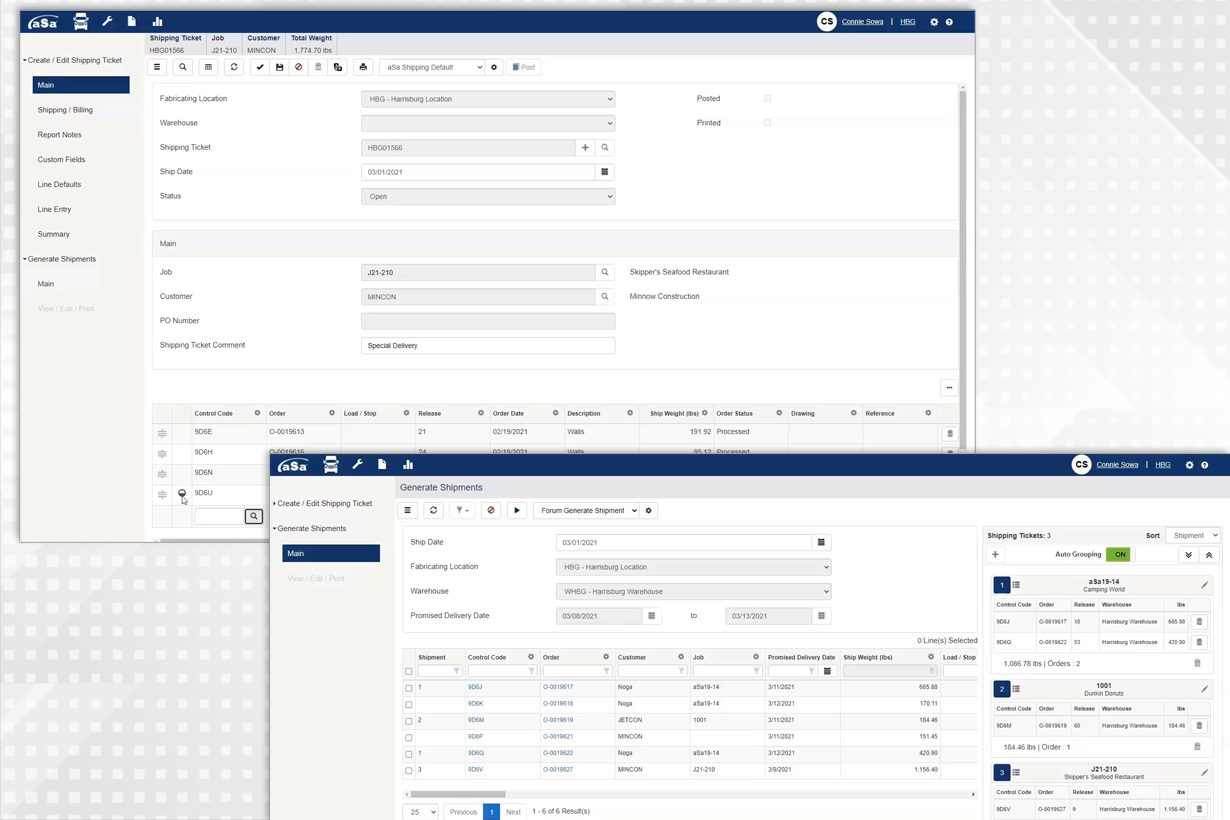This screenshot has height=820, width=1230.
Task: Click the hamburger menu icon in Shipping Ticket toolbar
Action: click(x=157, y=67)
